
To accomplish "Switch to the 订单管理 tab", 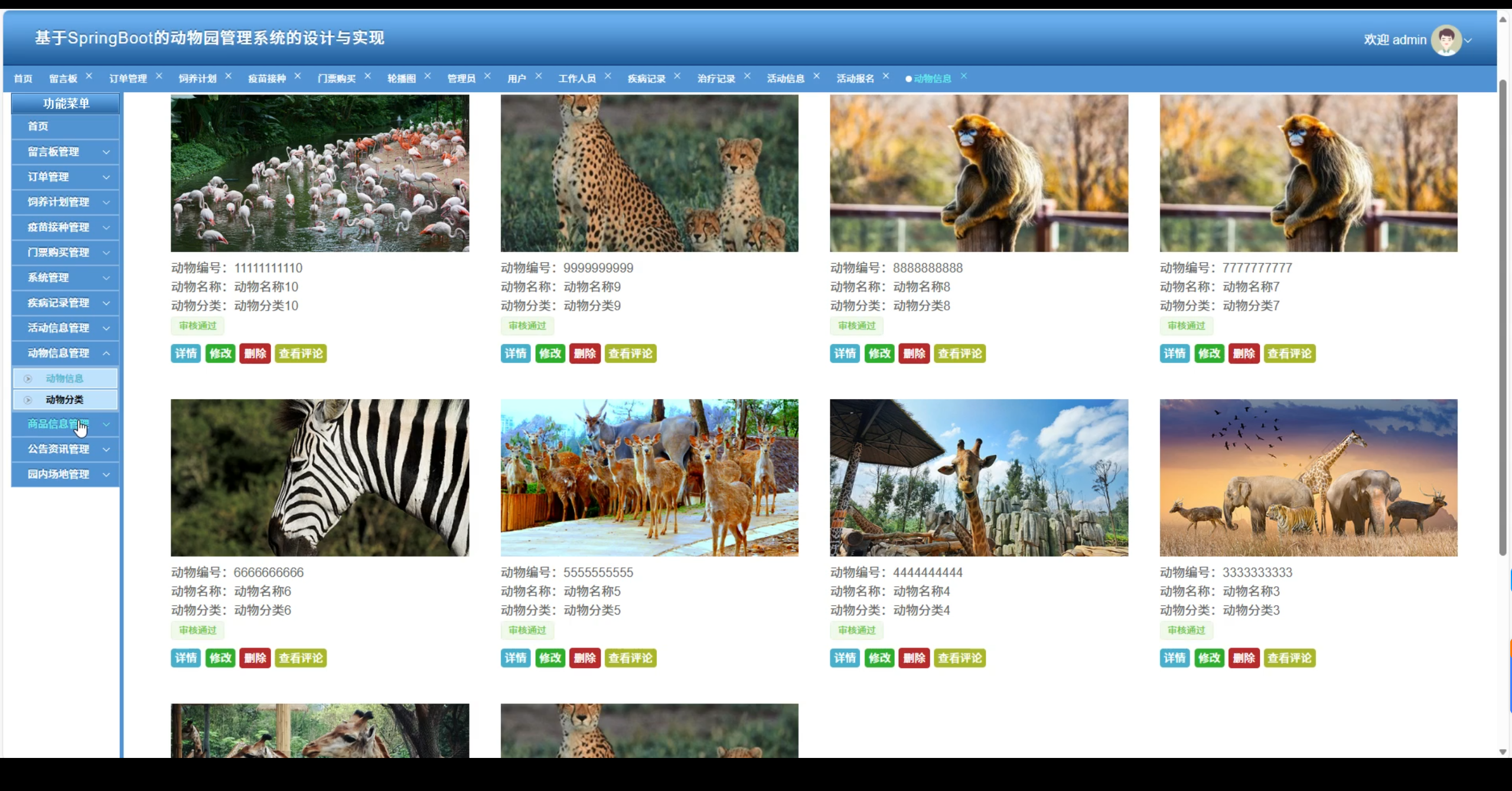I will coord(128,79).
